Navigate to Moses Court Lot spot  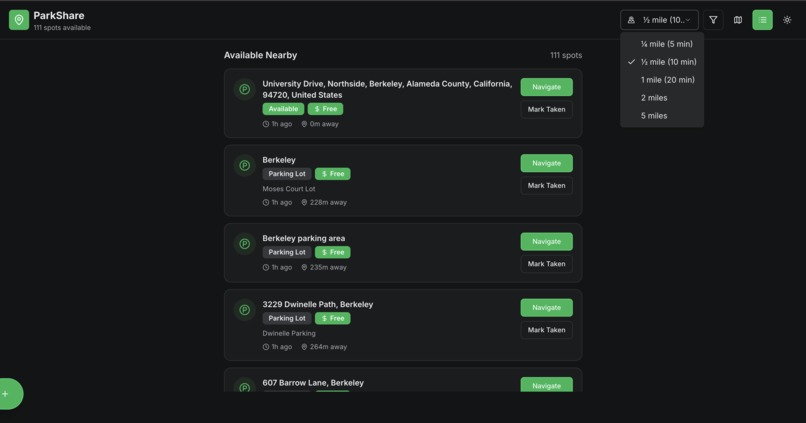click(x=546, y=163)
